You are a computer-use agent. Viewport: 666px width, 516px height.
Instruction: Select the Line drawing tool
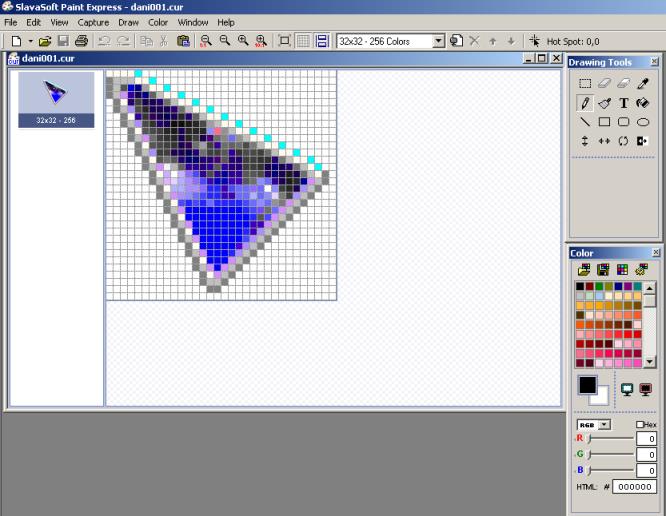tap(585, 122)
